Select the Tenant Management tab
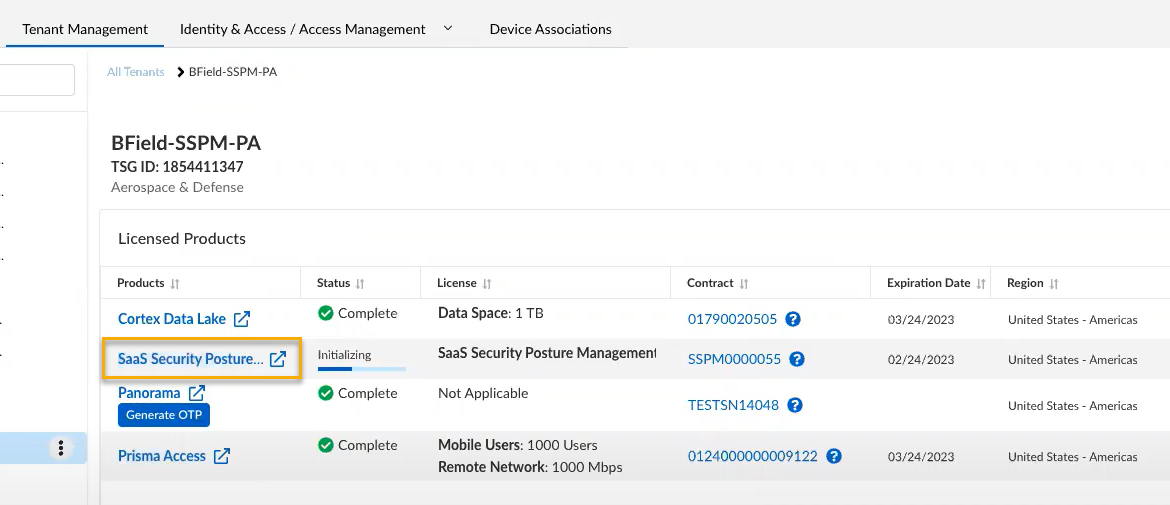The height and width of the screenshot is (505, 1170). [85, 29]
